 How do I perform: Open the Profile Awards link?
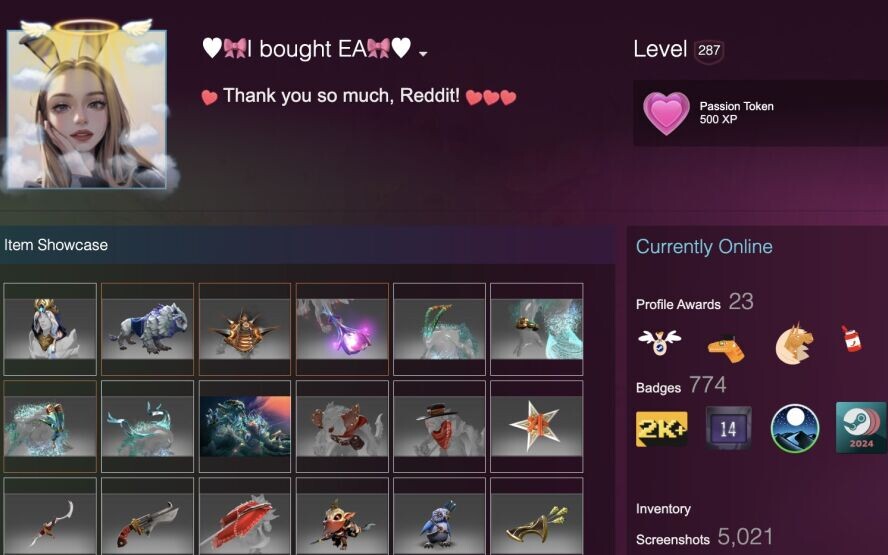tap(678, 304)
